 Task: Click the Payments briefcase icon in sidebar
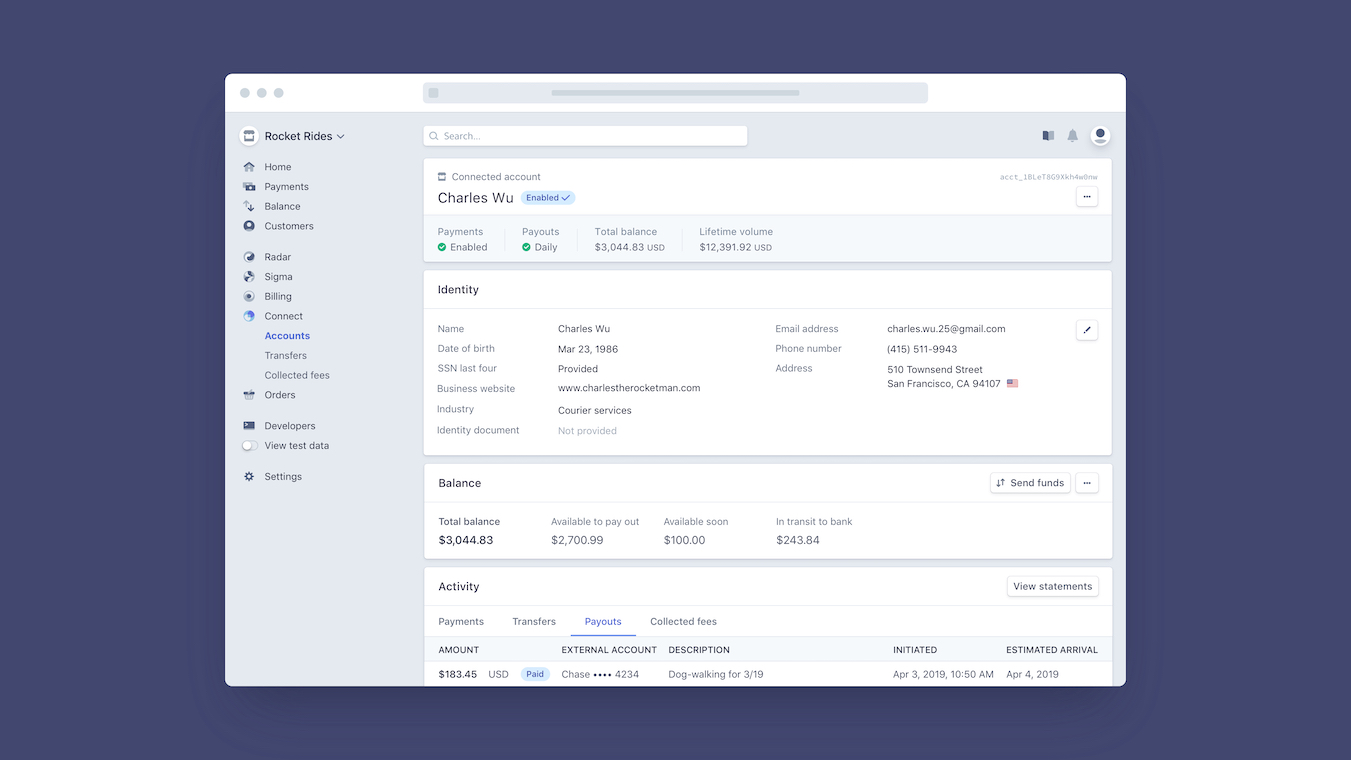point(249,186)
